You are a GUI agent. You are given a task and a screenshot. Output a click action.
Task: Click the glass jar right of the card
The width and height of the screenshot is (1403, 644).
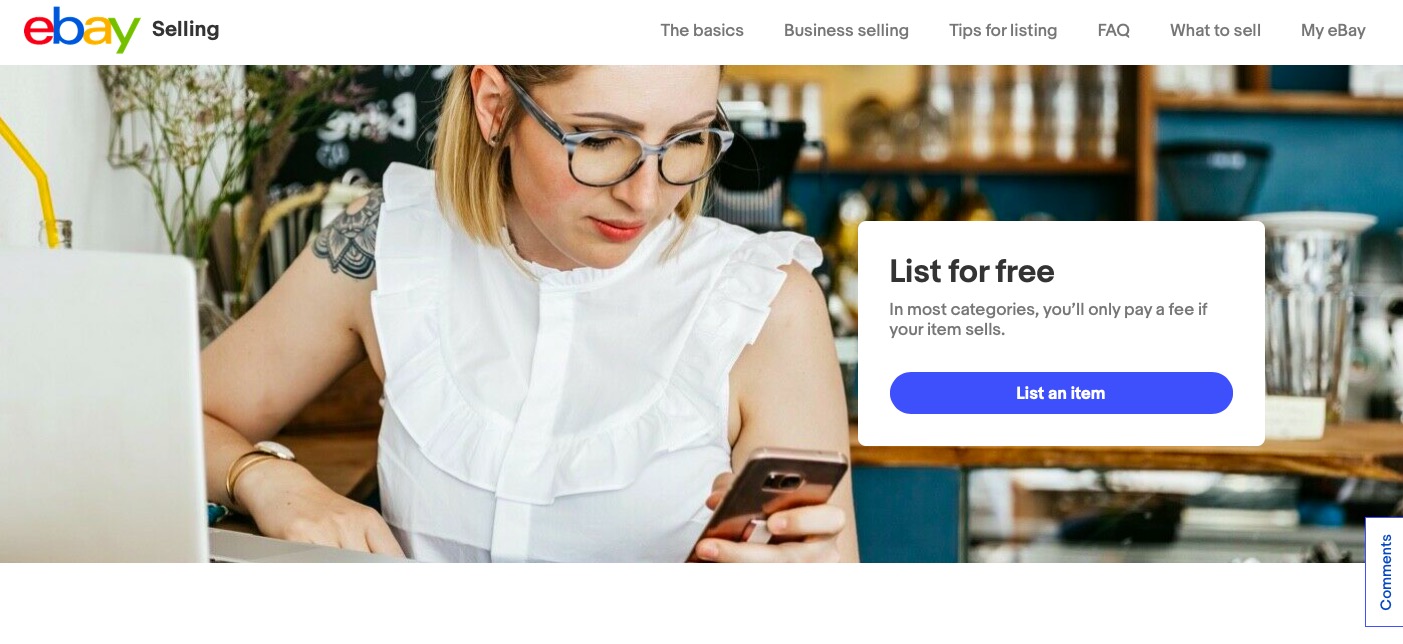[1309, 302]
